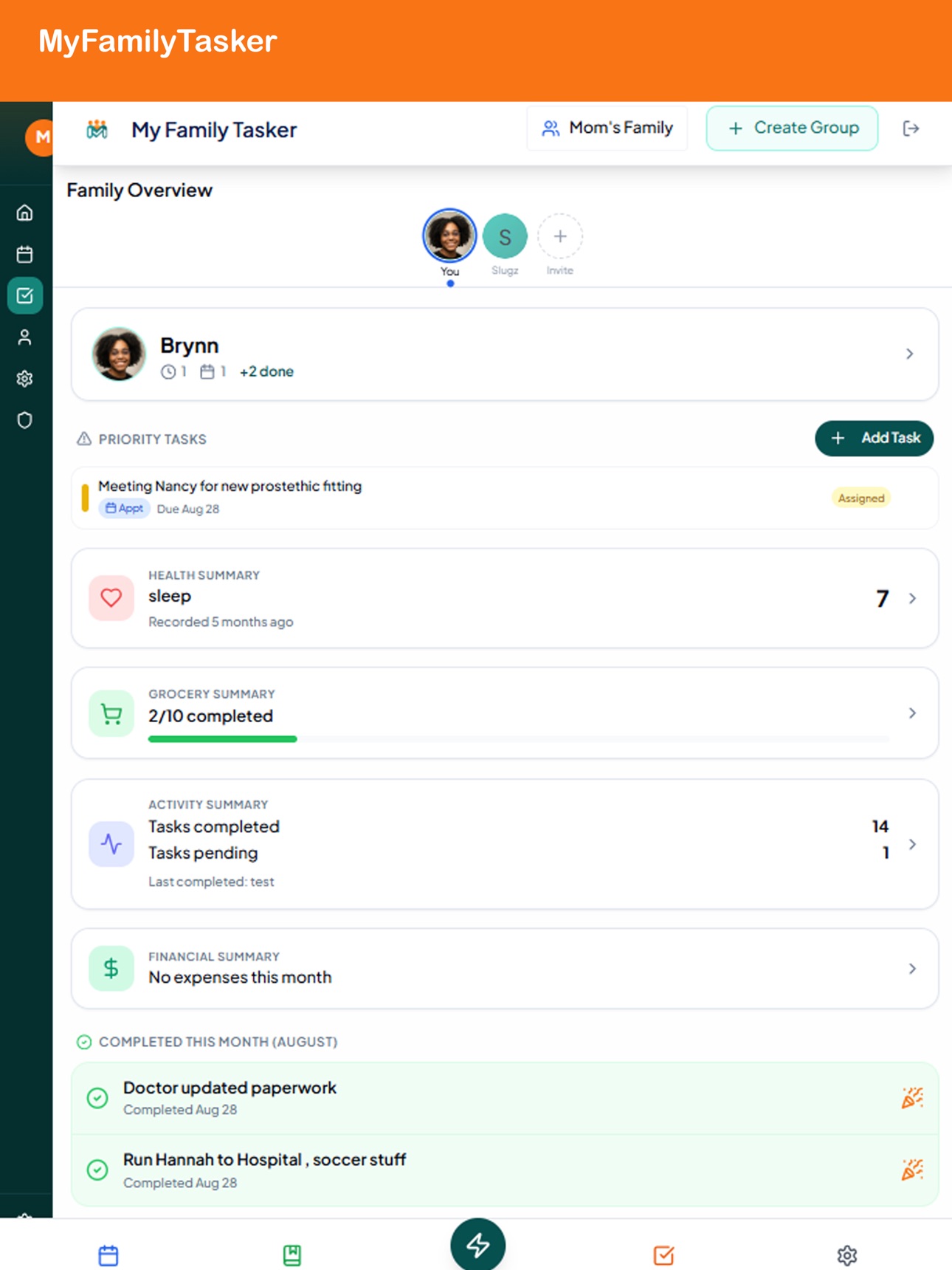The width and height of the screenshot is (952, 1270).
Task: Click the My Family Tasker logo icon
Action: click(97, 129)
